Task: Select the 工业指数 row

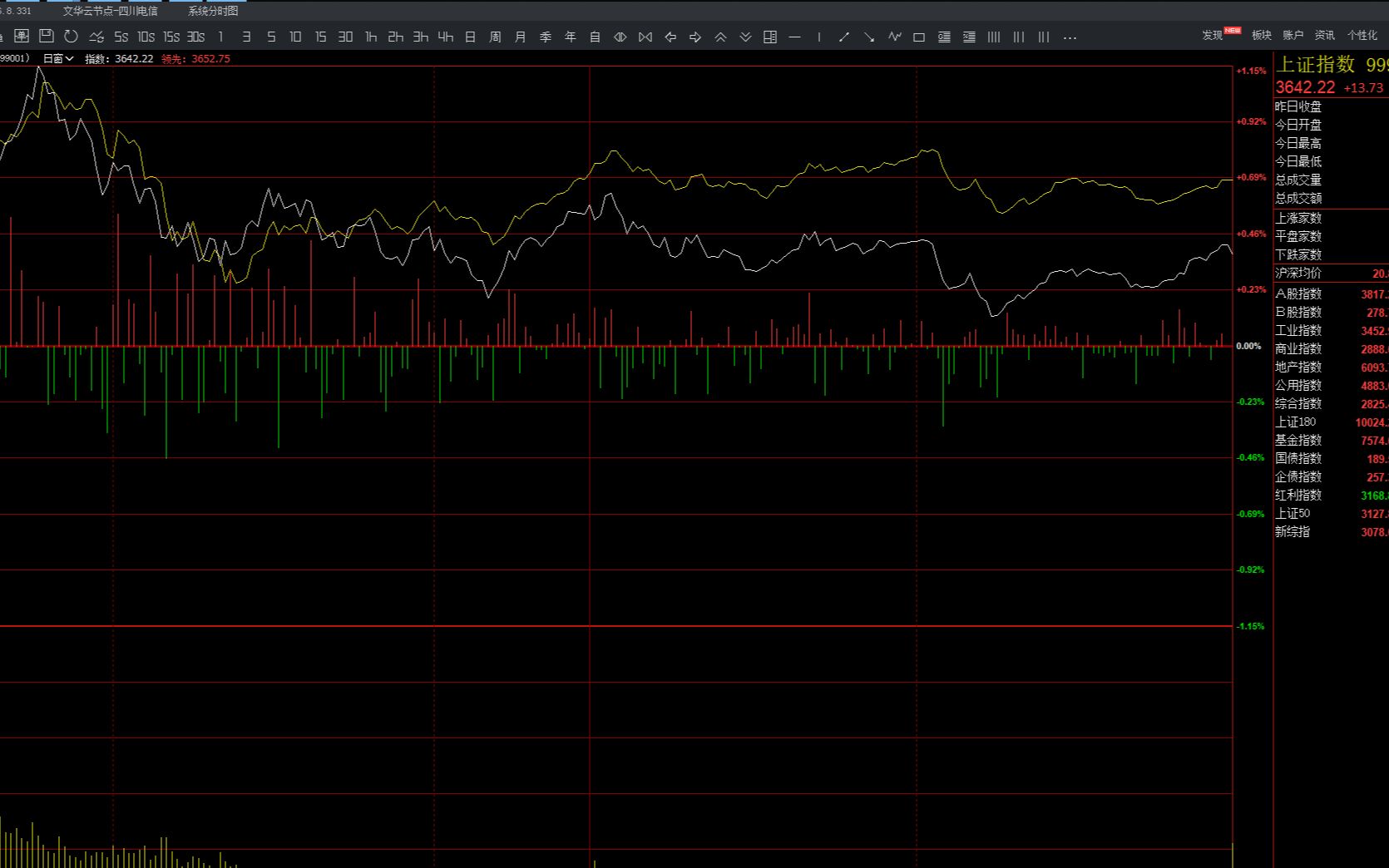Action: (1331, 330)
